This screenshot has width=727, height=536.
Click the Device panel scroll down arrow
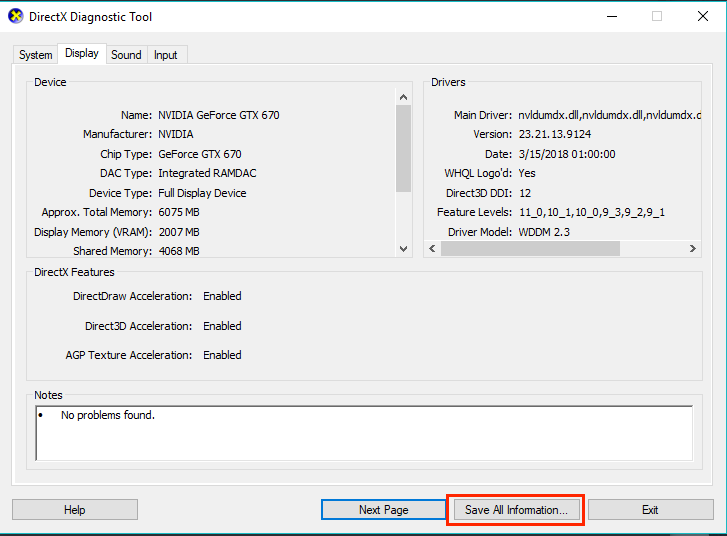pyautogui.click(x=403, y=249)
